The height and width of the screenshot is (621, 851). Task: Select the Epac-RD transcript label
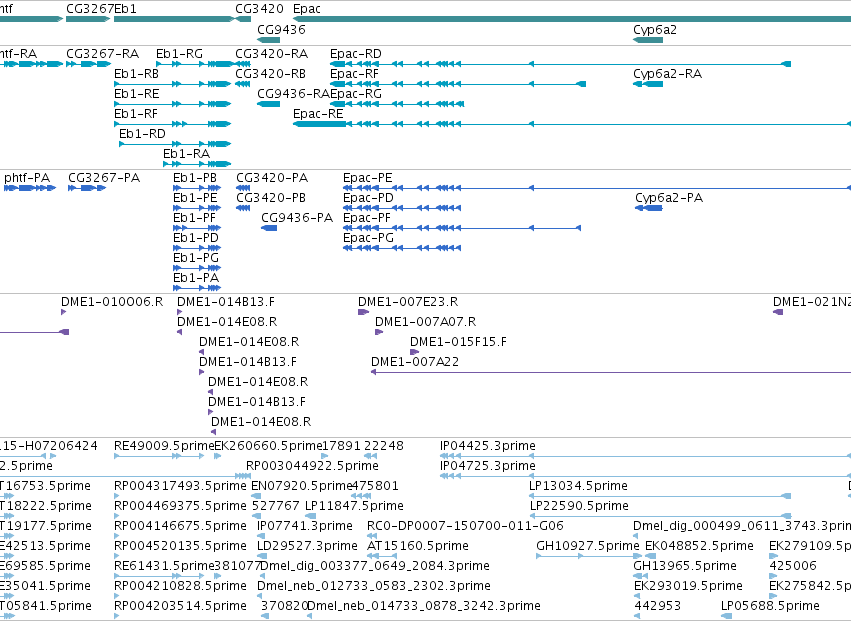(355, 54)
